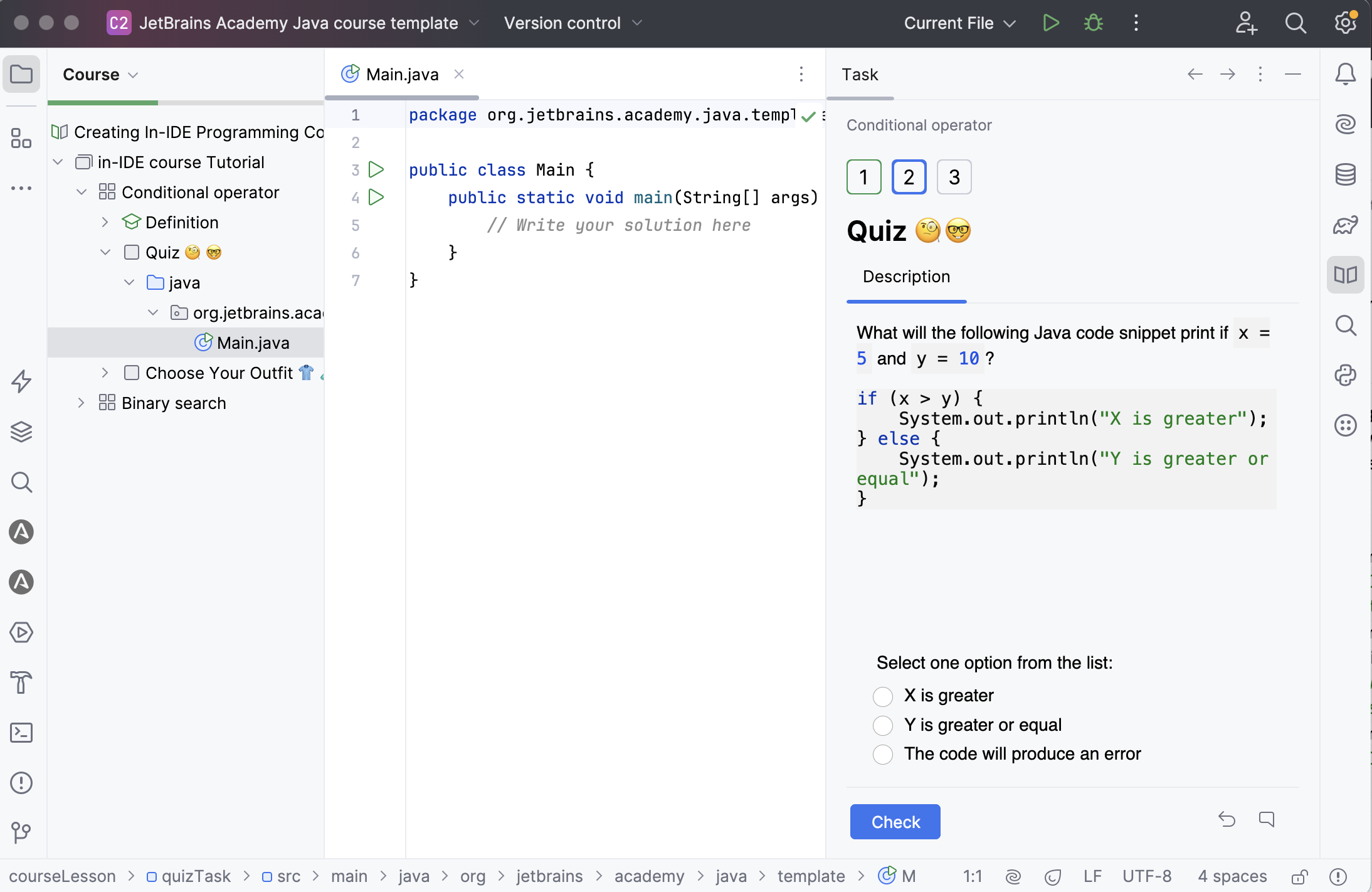Jump to task step 1
The width and height of the screenshot is (1372, 892).
click(x=864, y=177)
